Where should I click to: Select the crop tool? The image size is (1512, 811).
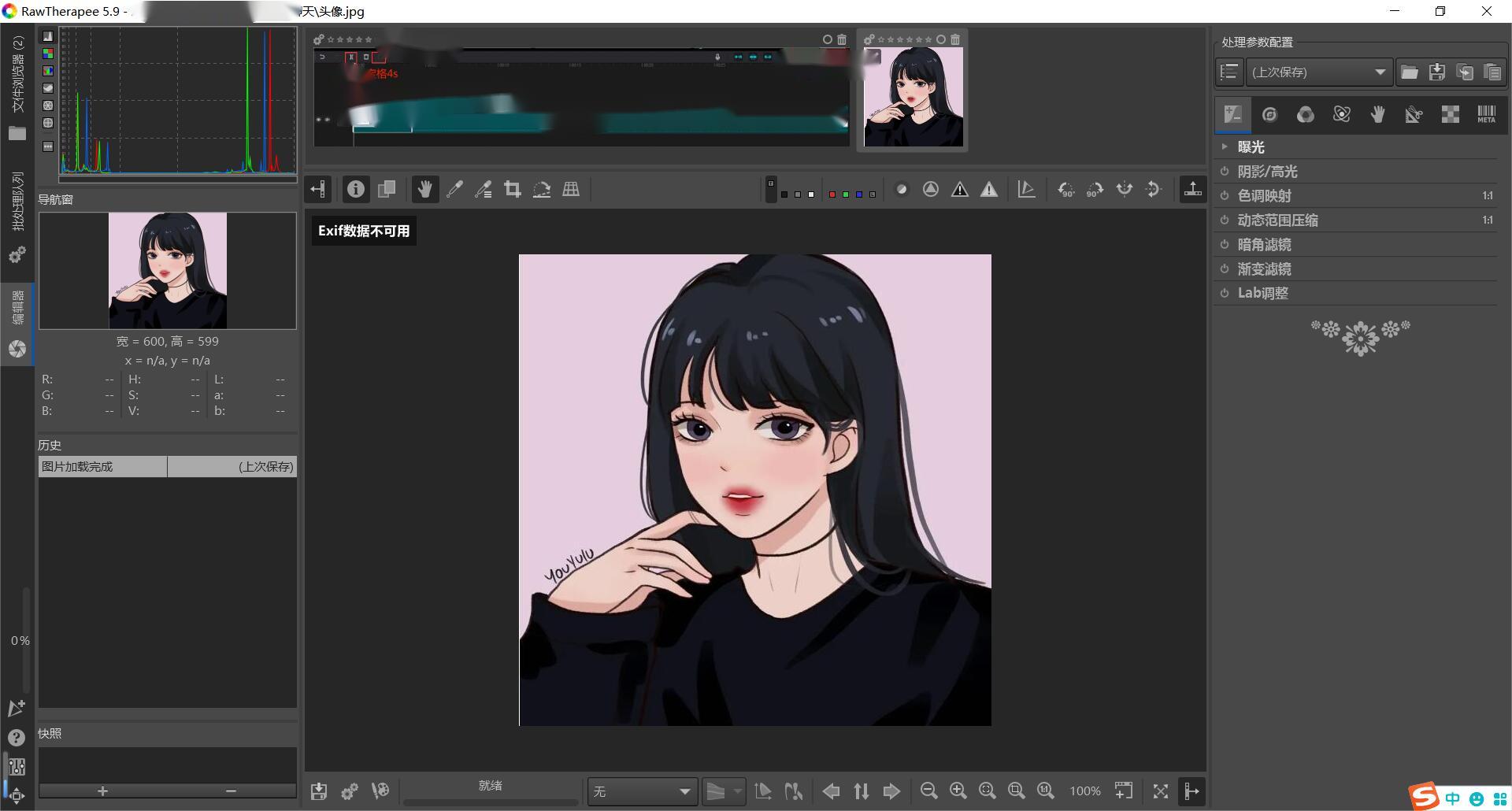pyautogui.click(x=513, y=189)
